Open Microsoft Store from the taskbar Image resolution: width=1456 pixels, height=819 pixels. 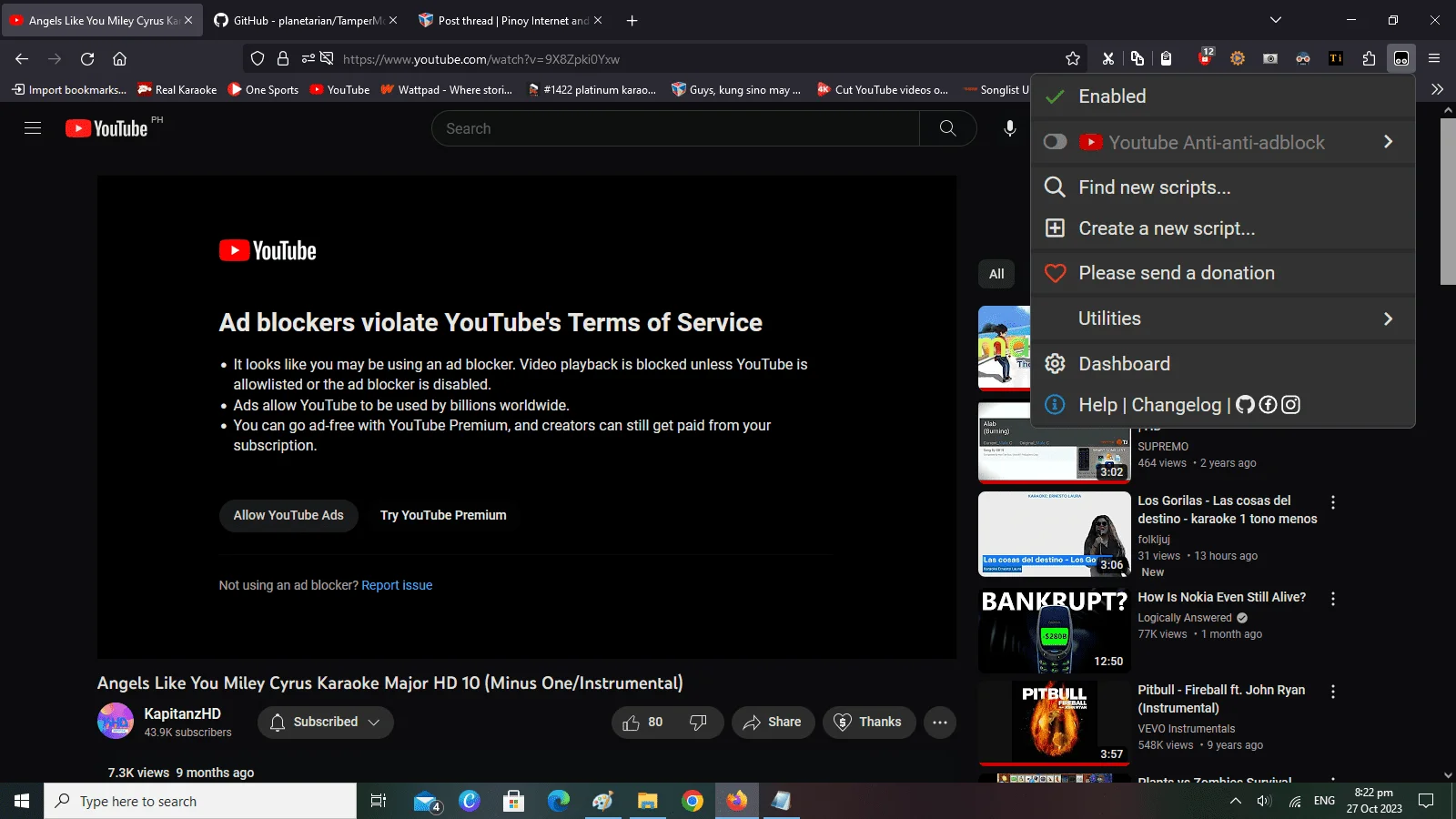(x=514, y=801)
